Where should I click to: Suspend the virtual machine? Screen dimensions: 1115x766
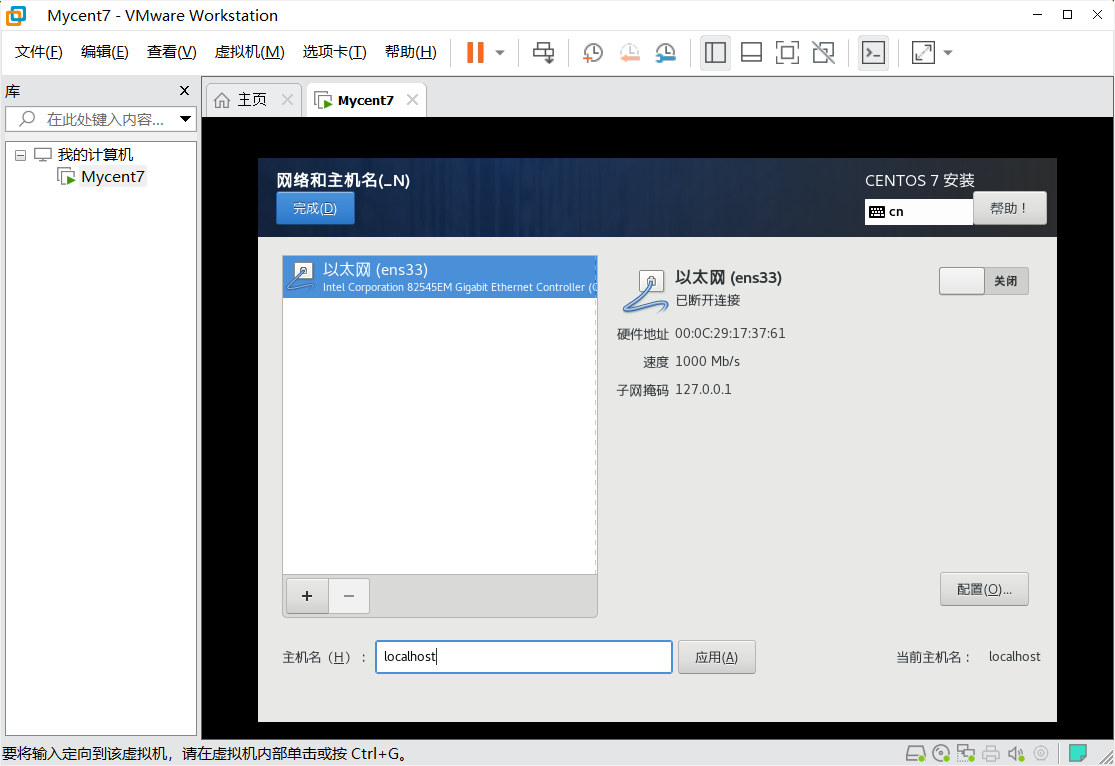point(477,52)
